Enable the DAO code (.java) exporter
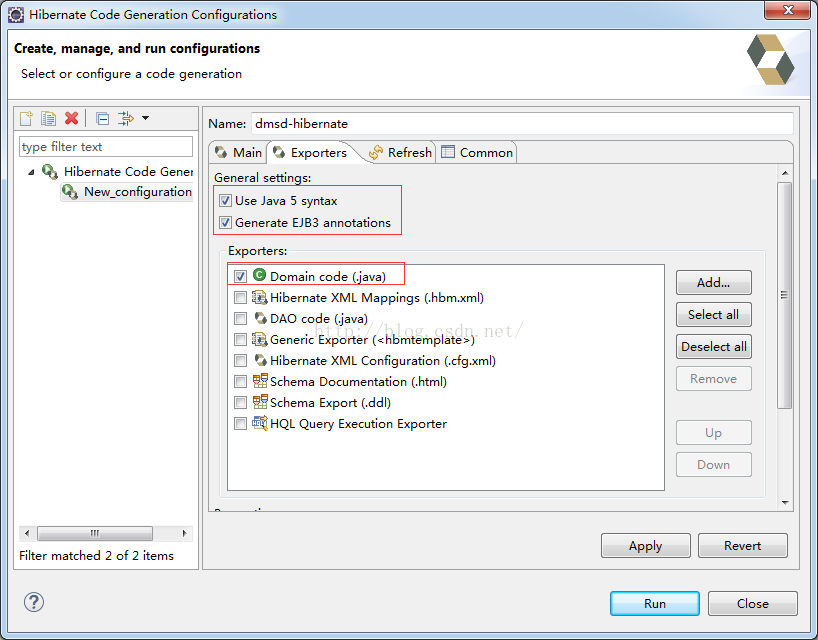 [x=240, y=318]
